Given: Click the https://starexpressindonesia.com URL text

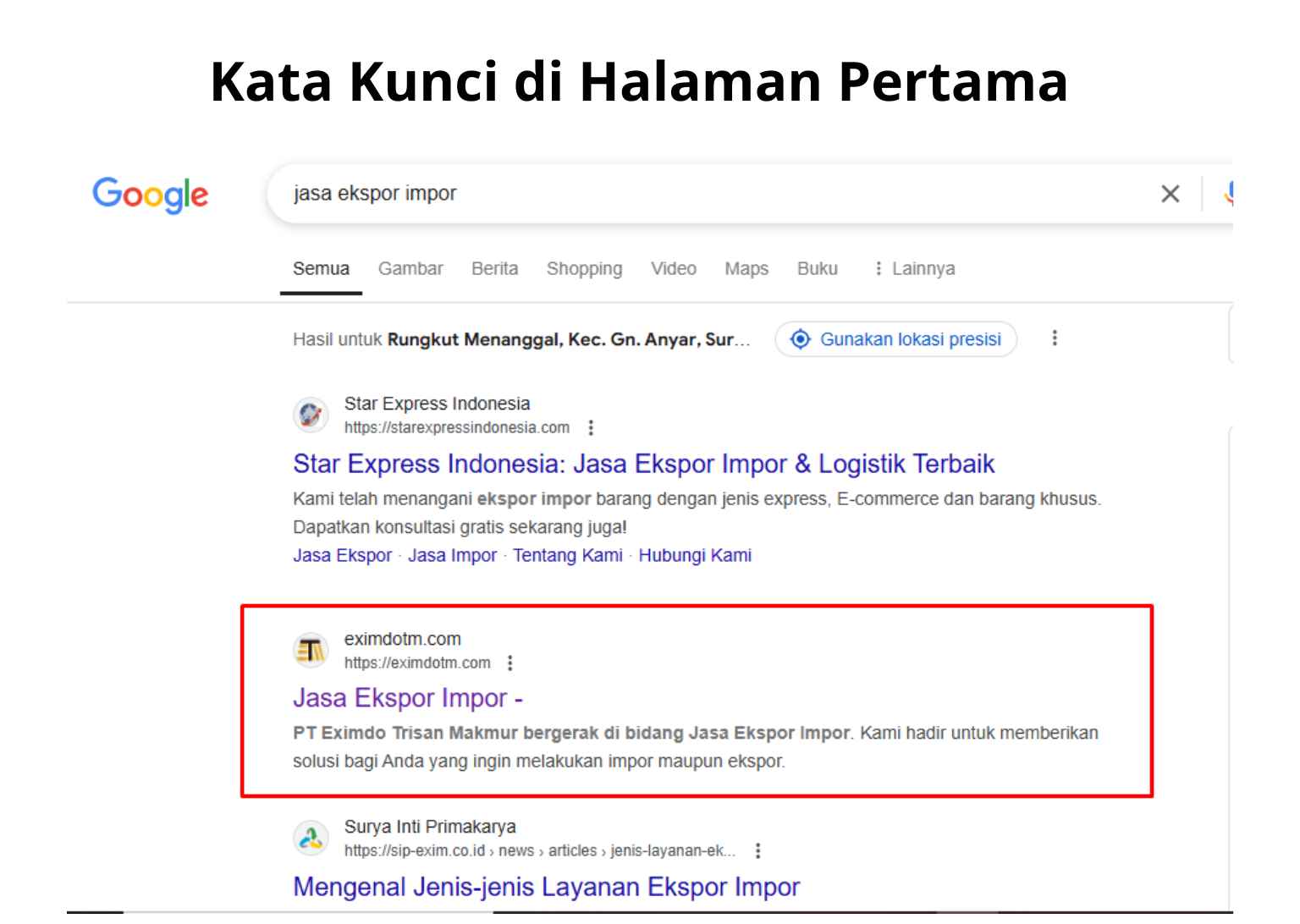Looking at the screenshot, I should point(457,428).
